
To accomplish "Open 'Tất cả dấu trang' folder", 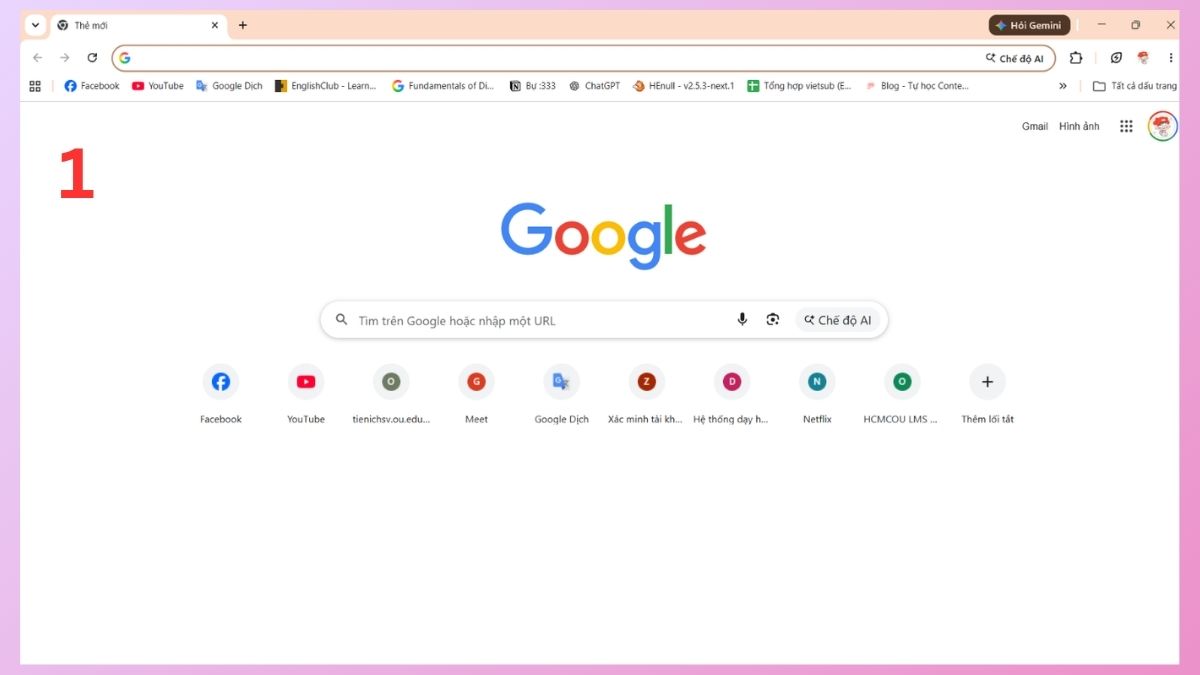I will [1135, 86].
